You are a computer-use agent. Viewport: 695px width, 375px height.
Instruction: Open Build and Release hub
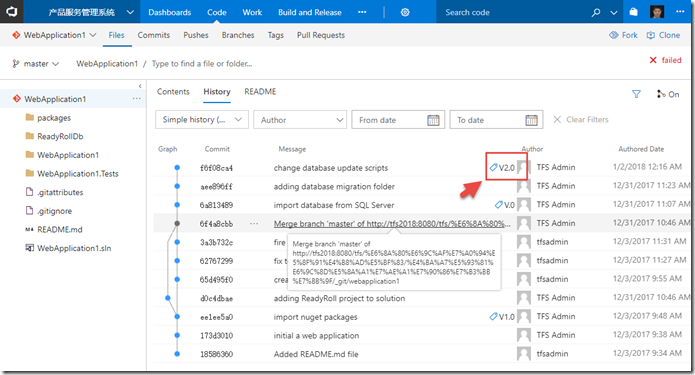tap(310, 12)
